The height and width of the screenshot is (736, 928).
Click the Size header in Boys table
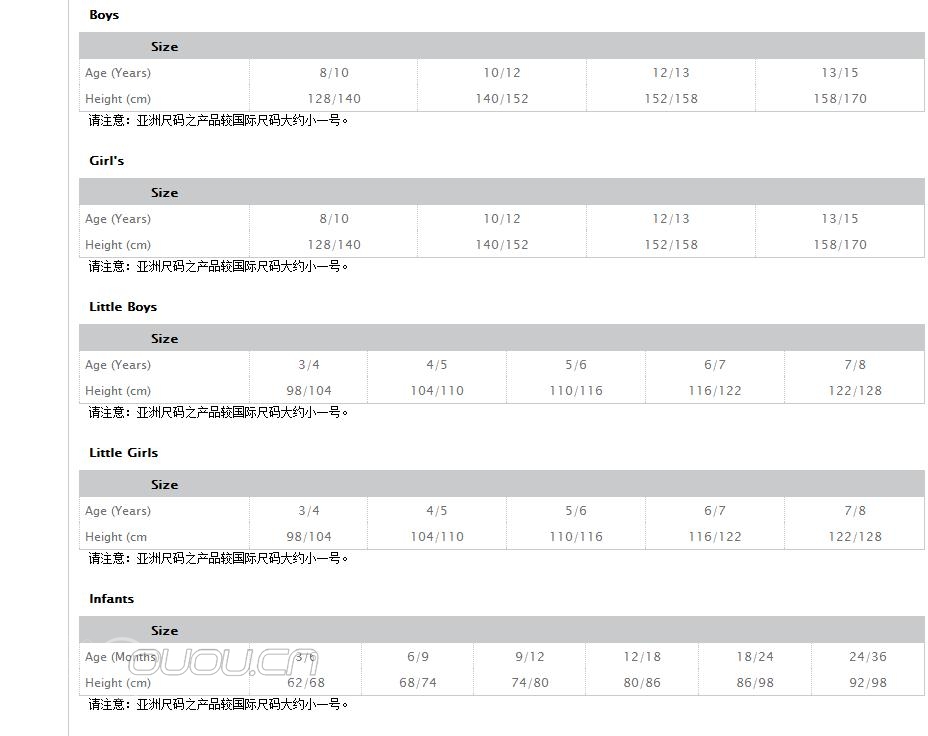click(164, 47)
